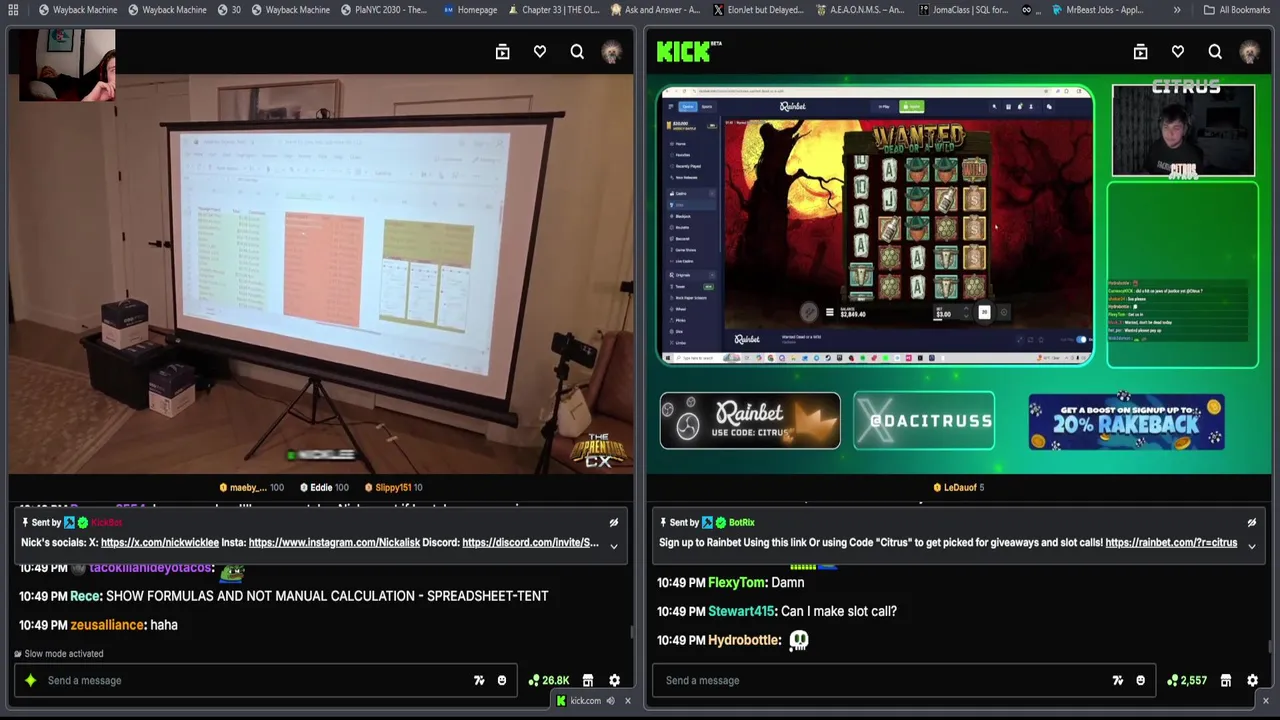This screenshot has height=720, width=1280.
Task: Open Following heart icon in right pane
Action: coord(1178,52)
